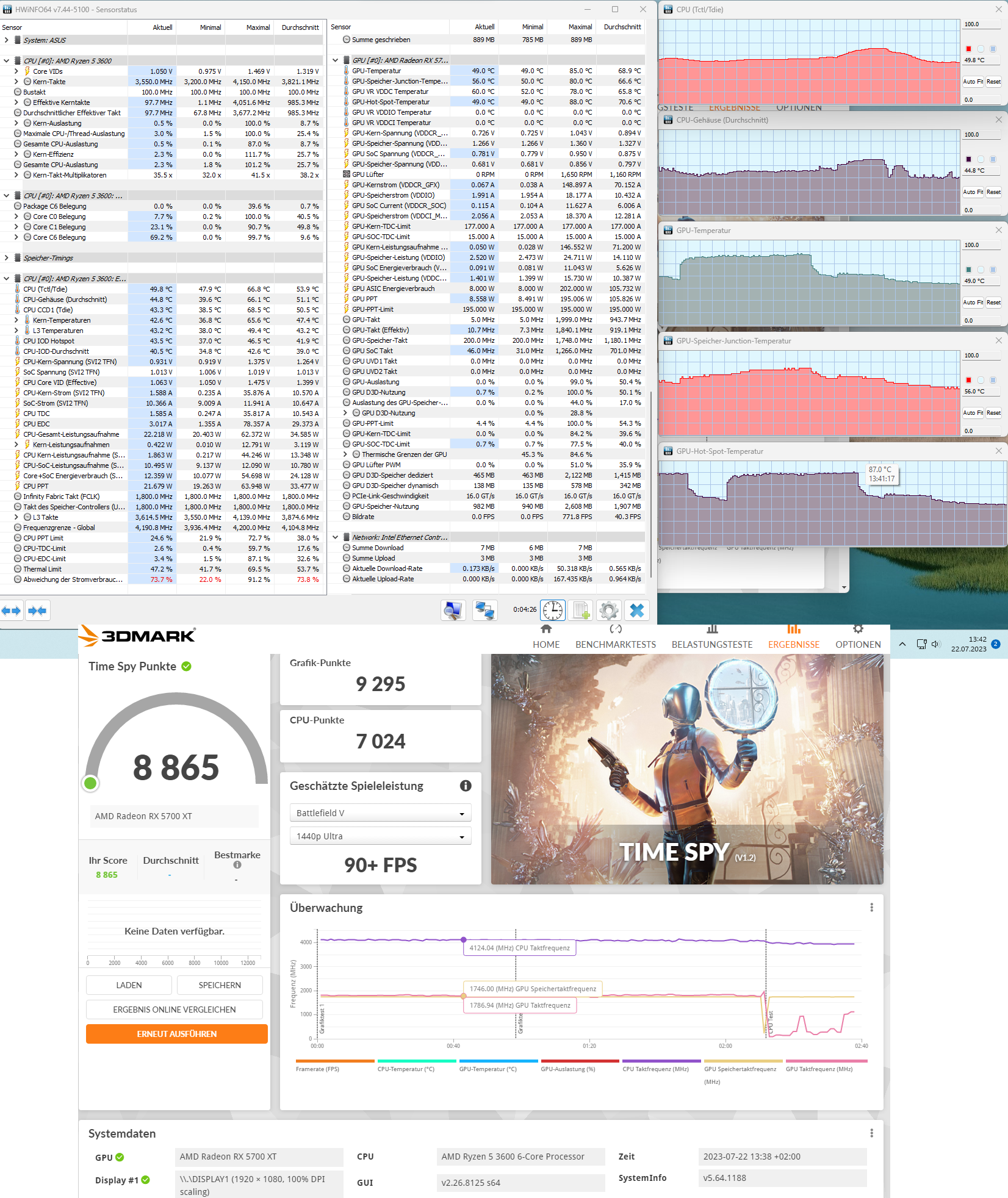This screenshot has width=1008, height=1198.
Task: Click the 3DMark Home house icon
Action: click(546, 629)
